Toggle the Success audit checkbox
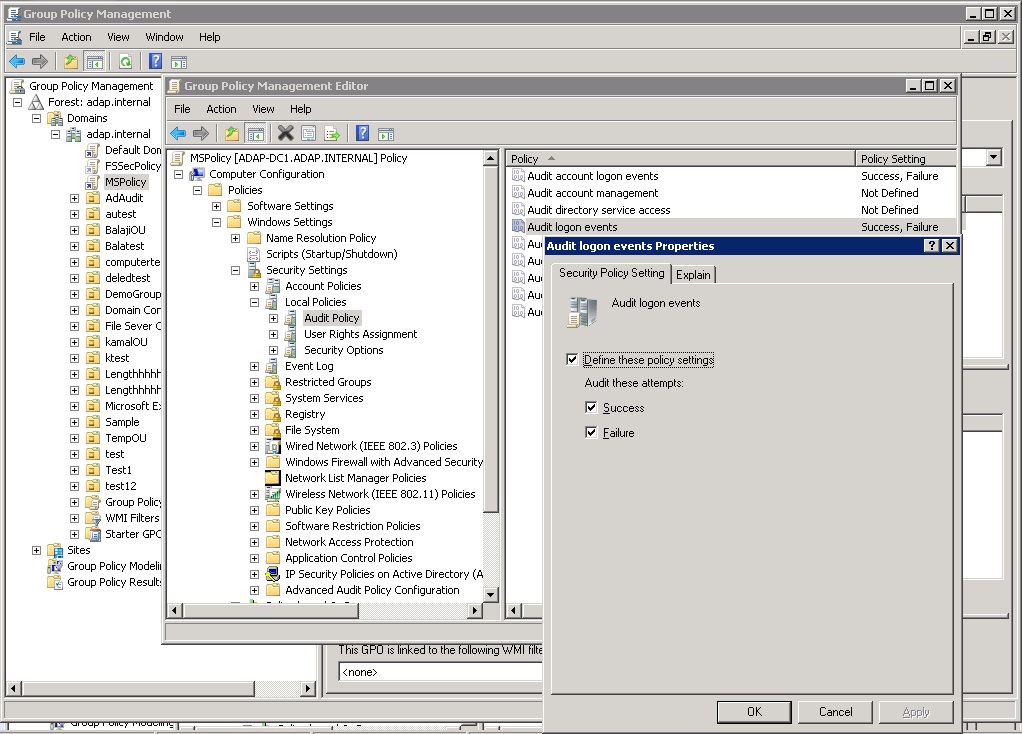Image resolution: width=1022 pixels, height=734 pixels. coord(592,408)
